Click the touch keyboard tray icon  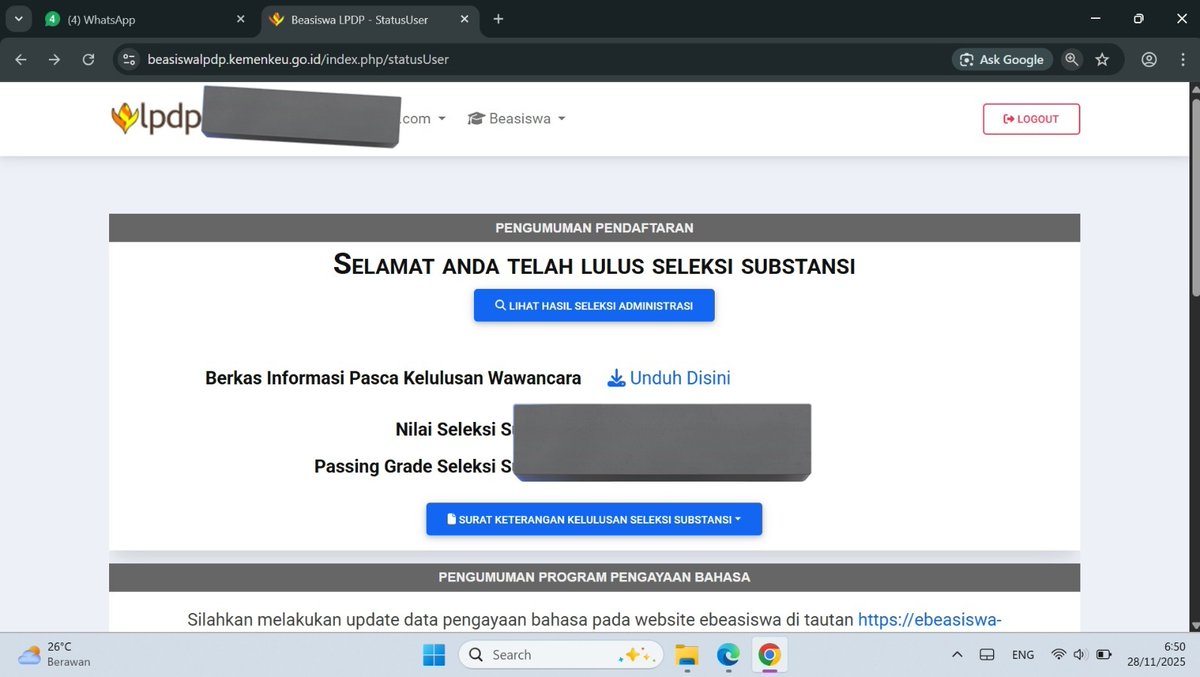pyautogui.click(x=987, y=655)
